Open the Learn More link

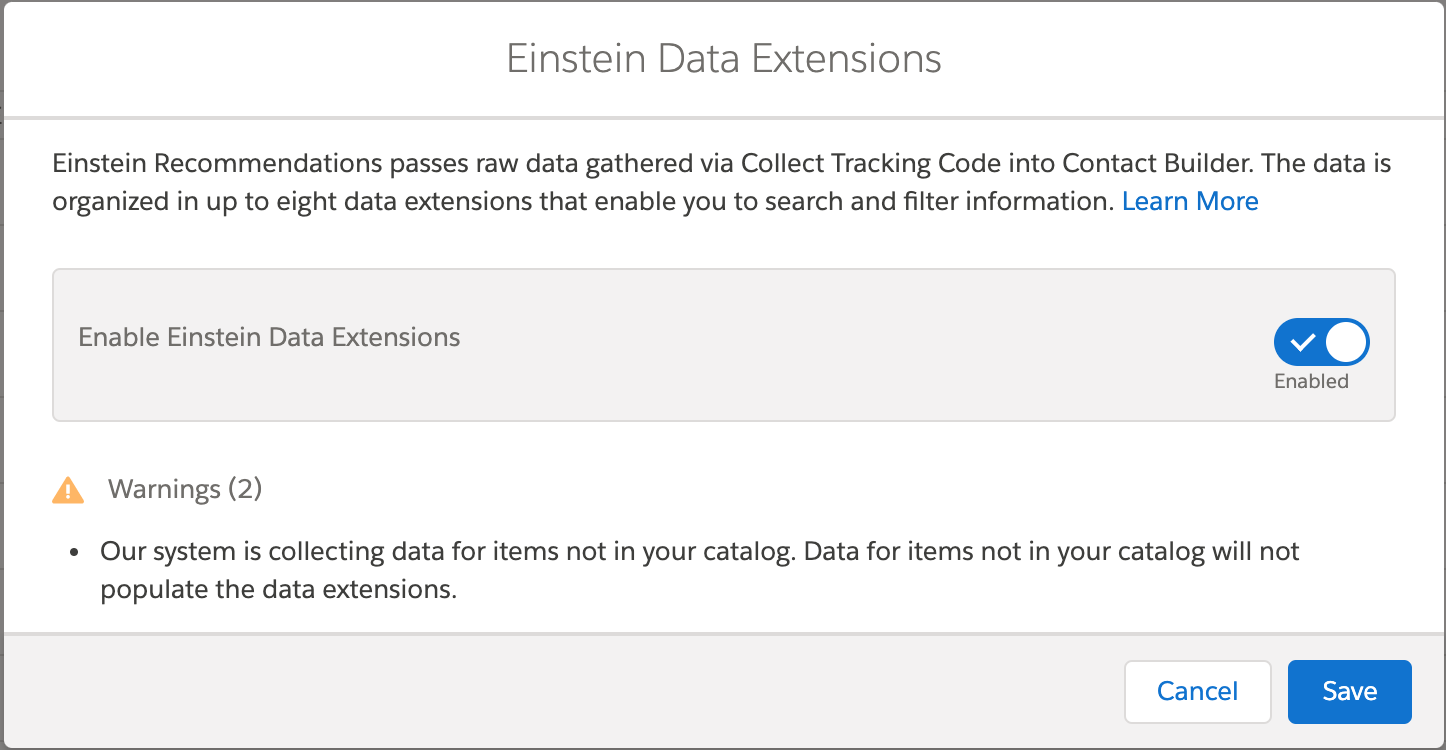click(1190, 201)
